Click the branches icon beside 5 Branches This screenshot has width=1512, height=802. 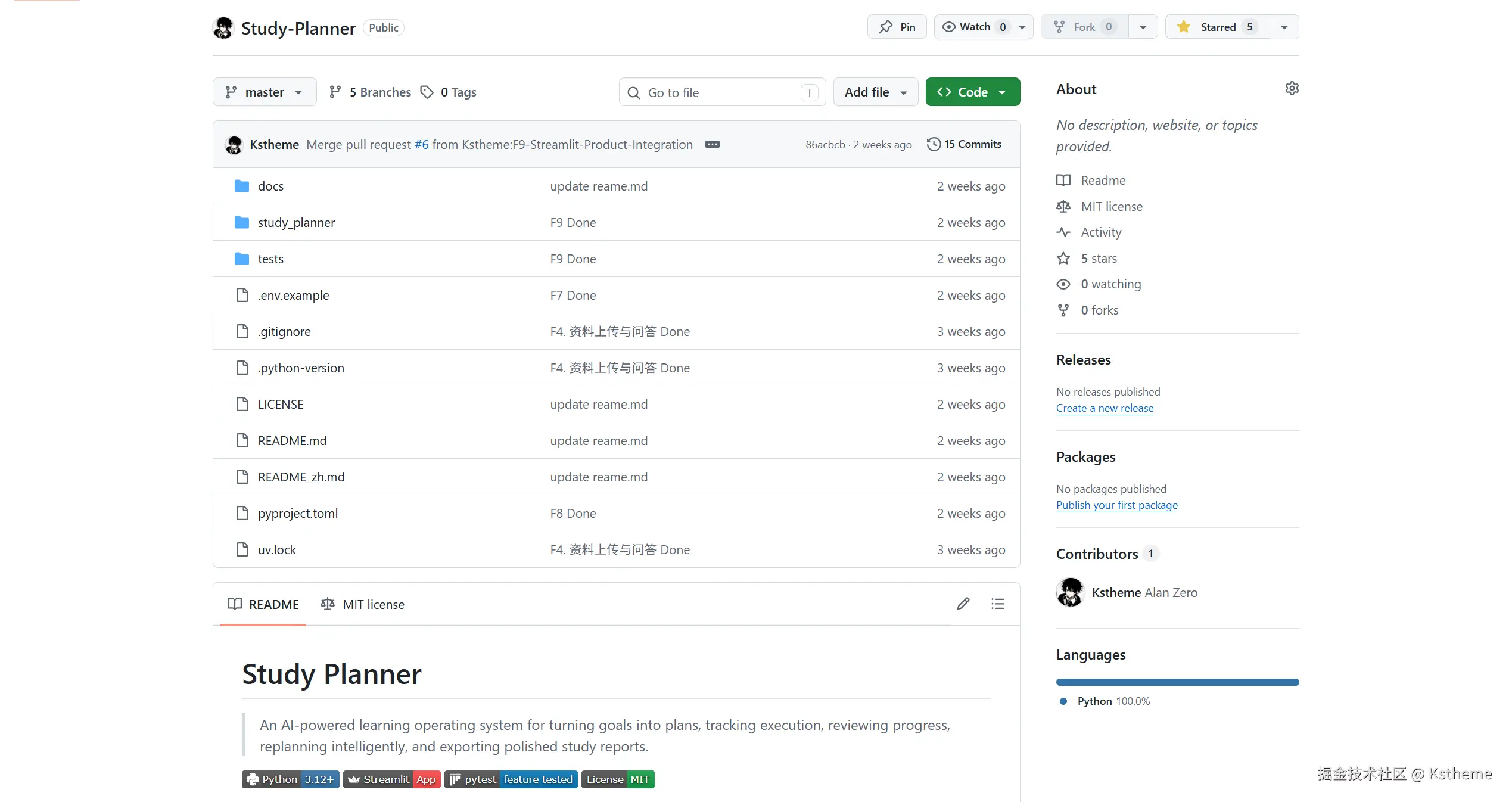(335, 92)
